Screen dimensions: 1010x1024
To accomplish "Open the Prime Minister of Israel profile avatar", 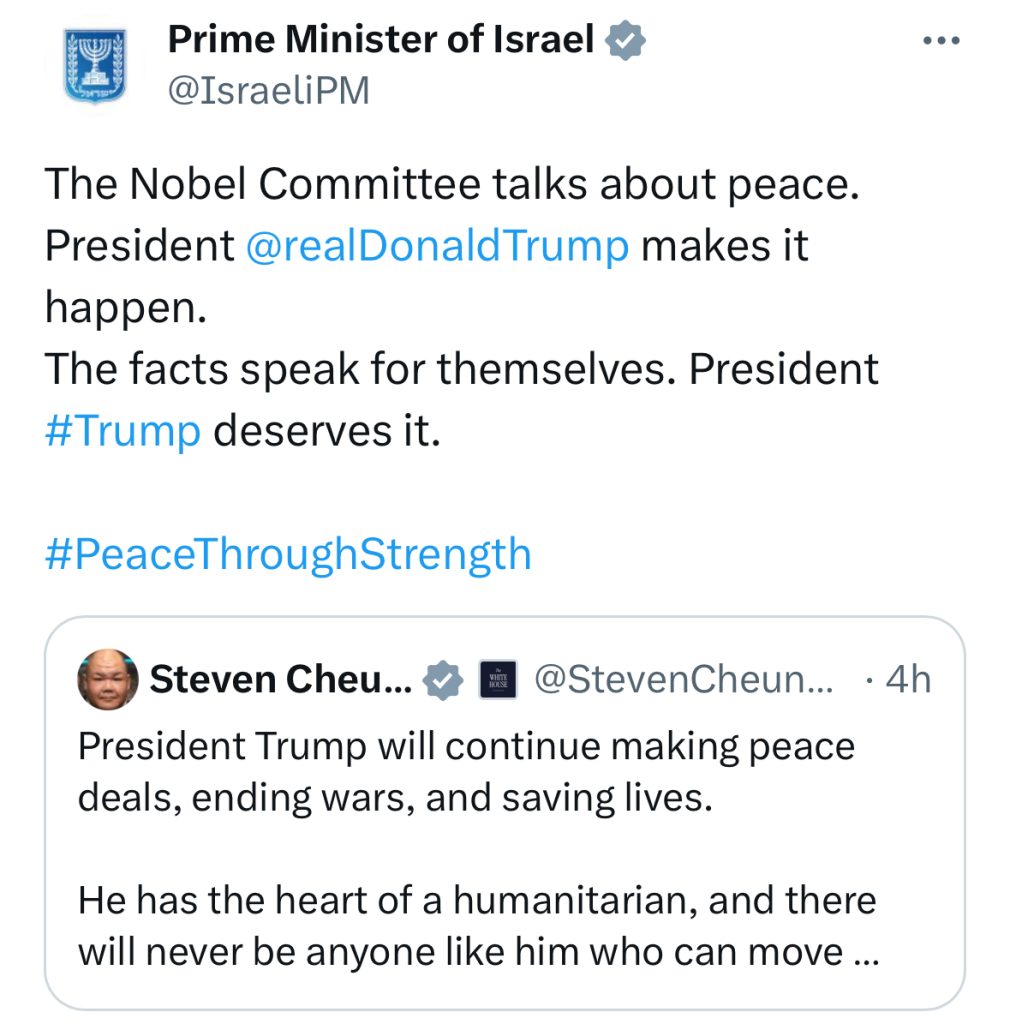I will [96, 66].
